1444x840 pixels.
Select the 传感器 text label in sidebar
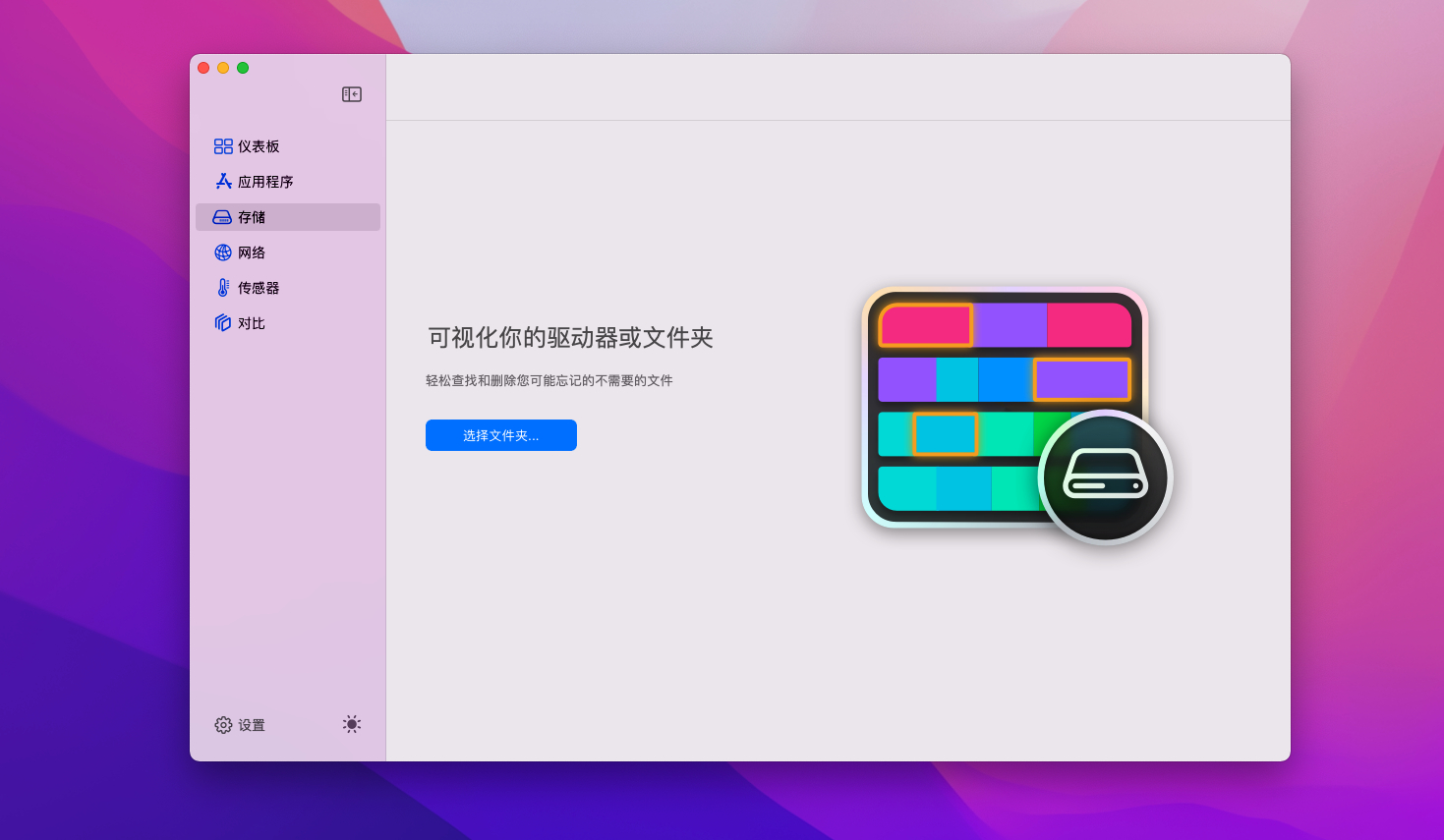pos(259,288)
